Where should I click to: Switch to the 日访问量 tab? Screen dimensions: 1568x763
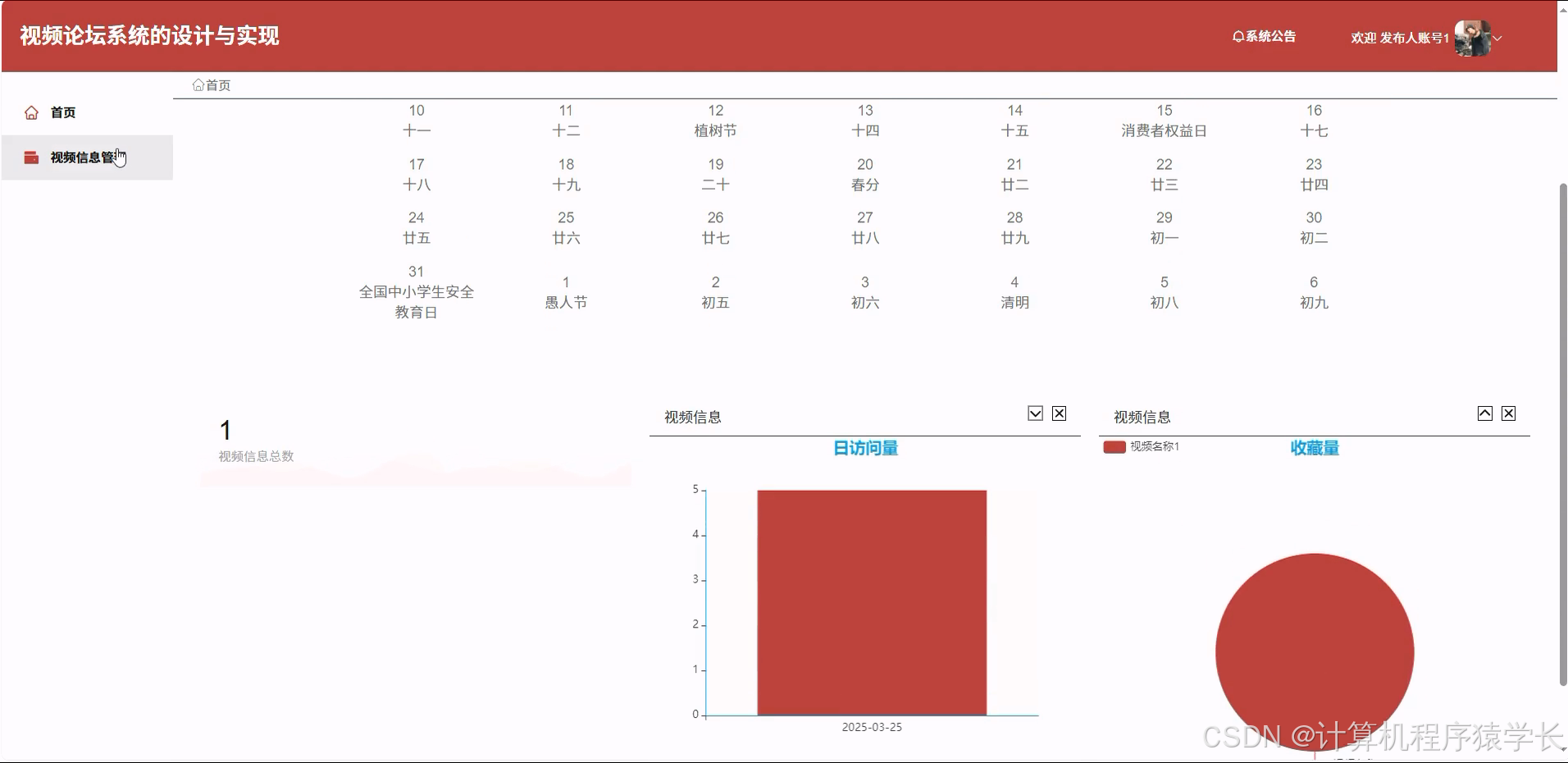tap(865, 448)
